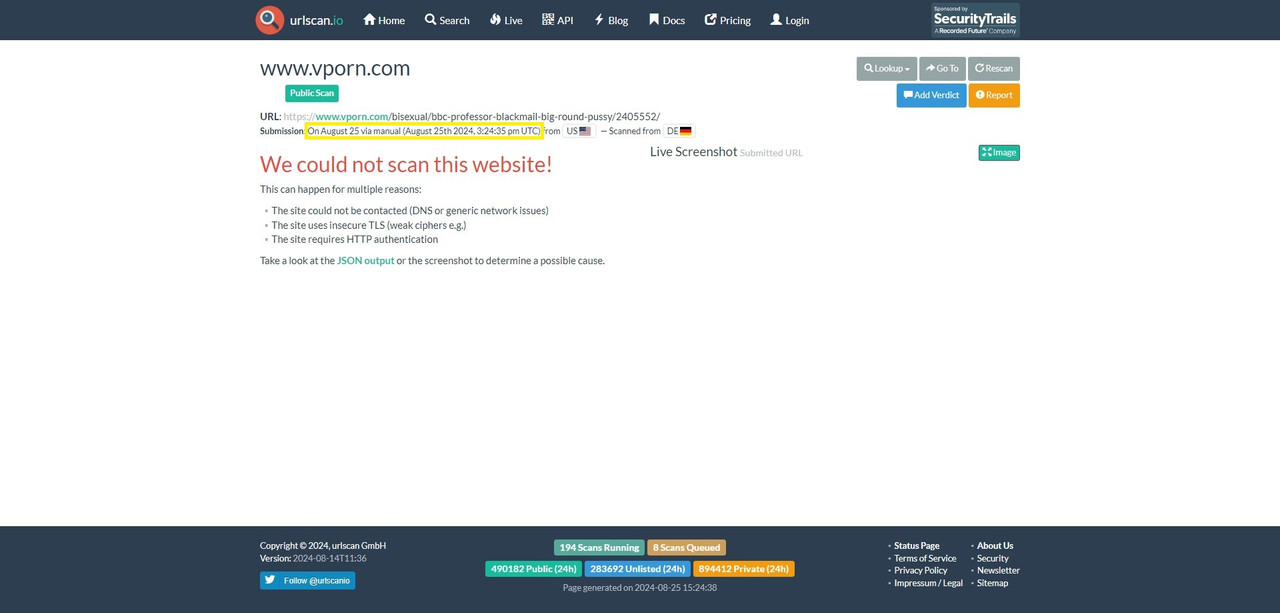Click the submission date text

[x=424, y=131]
